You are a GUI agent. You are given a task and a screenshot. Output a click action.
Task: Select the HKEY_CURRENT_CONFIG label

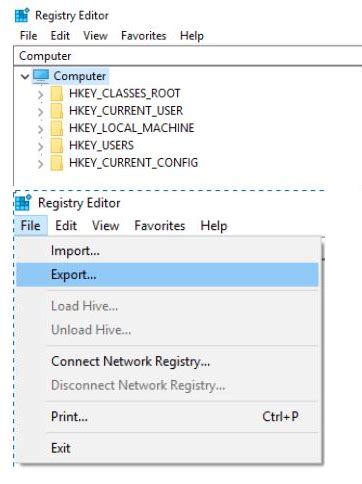(x=133, y=163)
